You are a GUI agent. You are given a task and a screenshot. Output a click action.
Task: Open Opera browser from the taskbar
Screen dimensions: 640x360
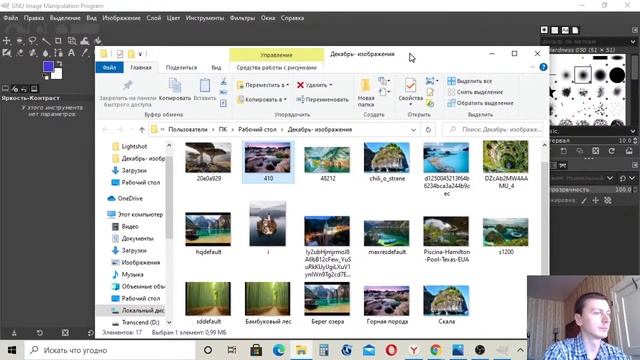point(391,350)
